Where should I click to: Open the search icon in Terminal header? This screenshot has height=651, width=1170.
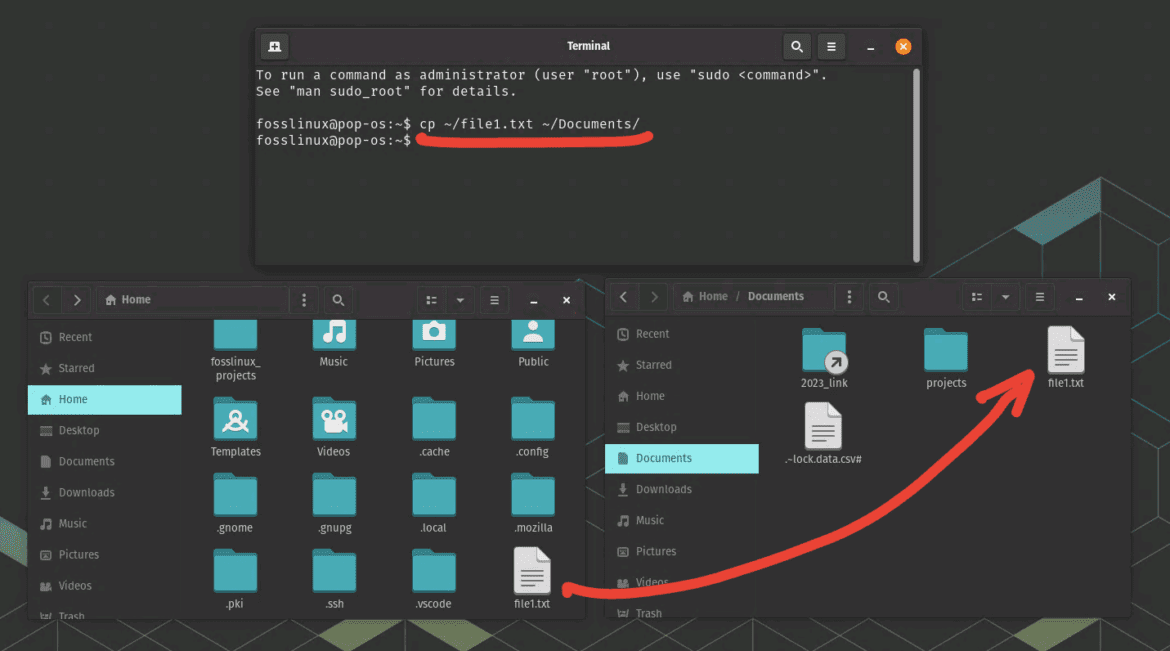click(x=797, y=46)
